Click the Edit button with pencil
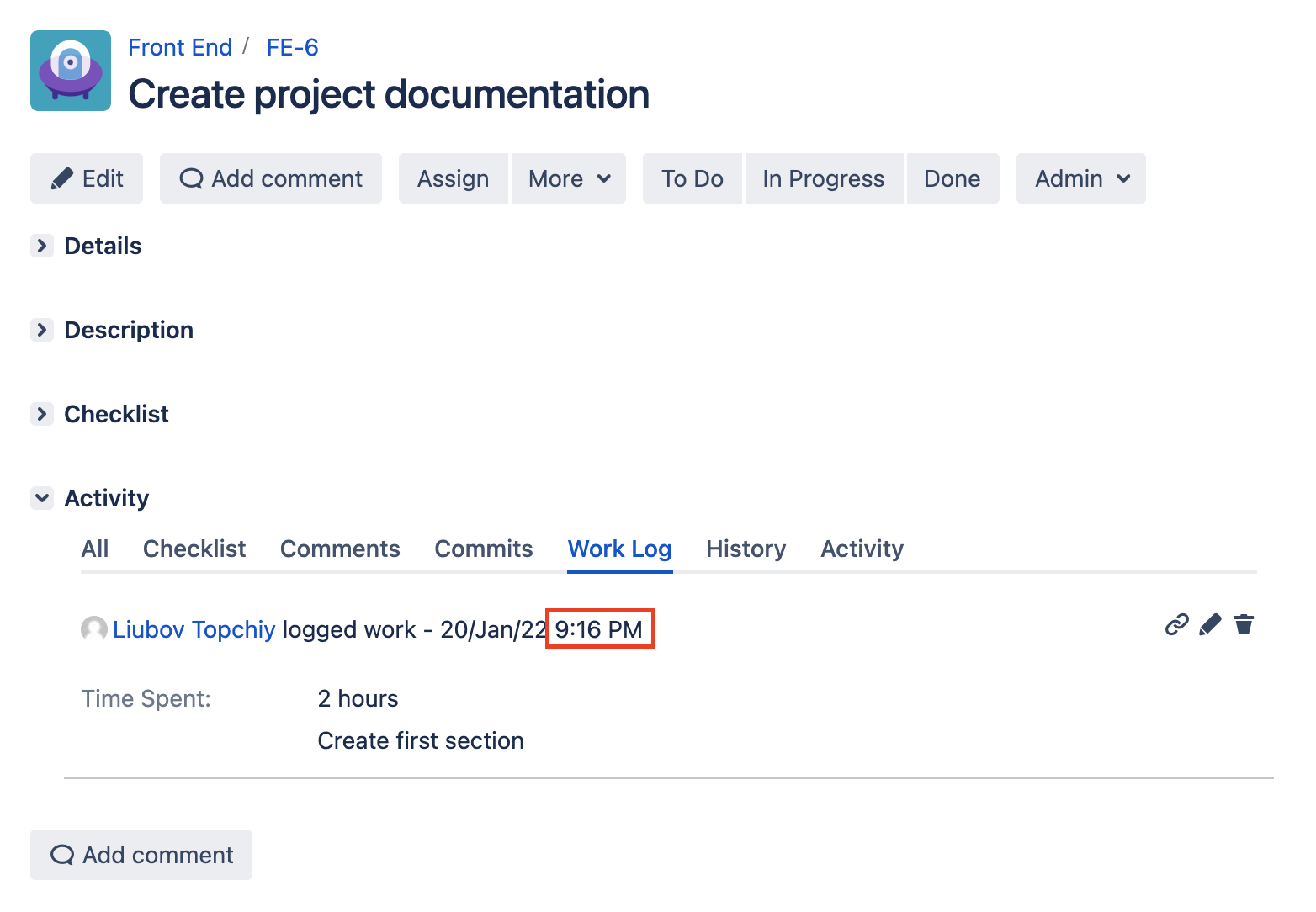Image resolution: width=1316 pixels, height=912 pixels. pyautogui.click(x=87, y=178)
